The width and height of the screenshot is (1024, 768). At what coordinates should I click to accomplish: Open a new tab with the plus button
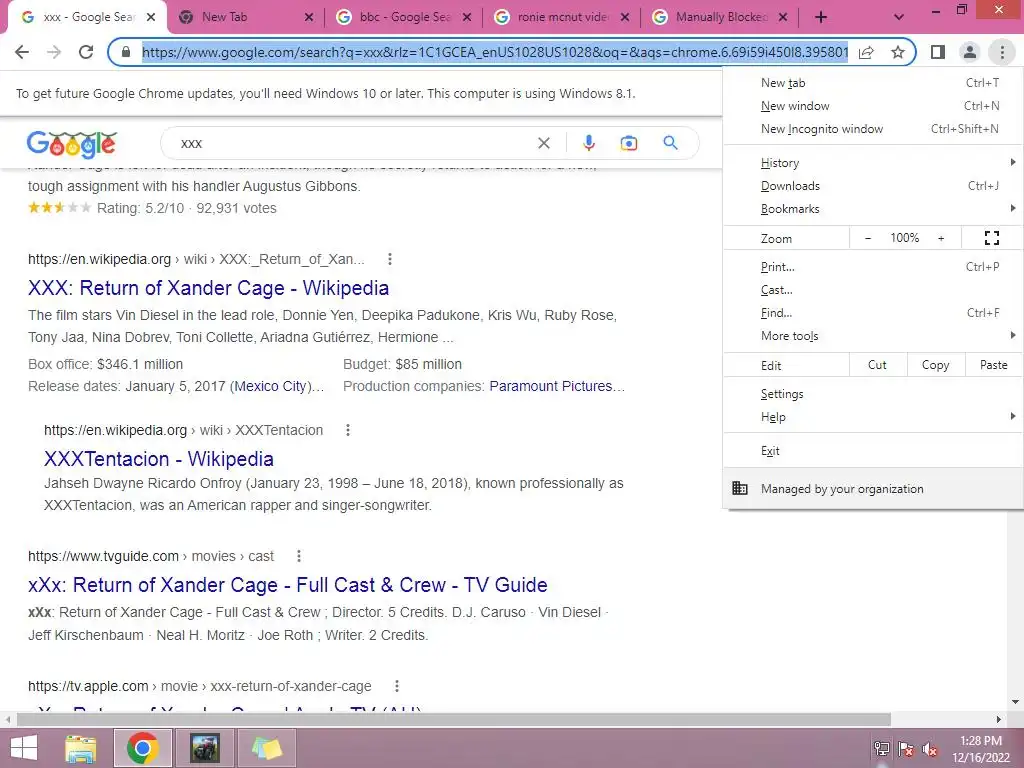[821, 18]
